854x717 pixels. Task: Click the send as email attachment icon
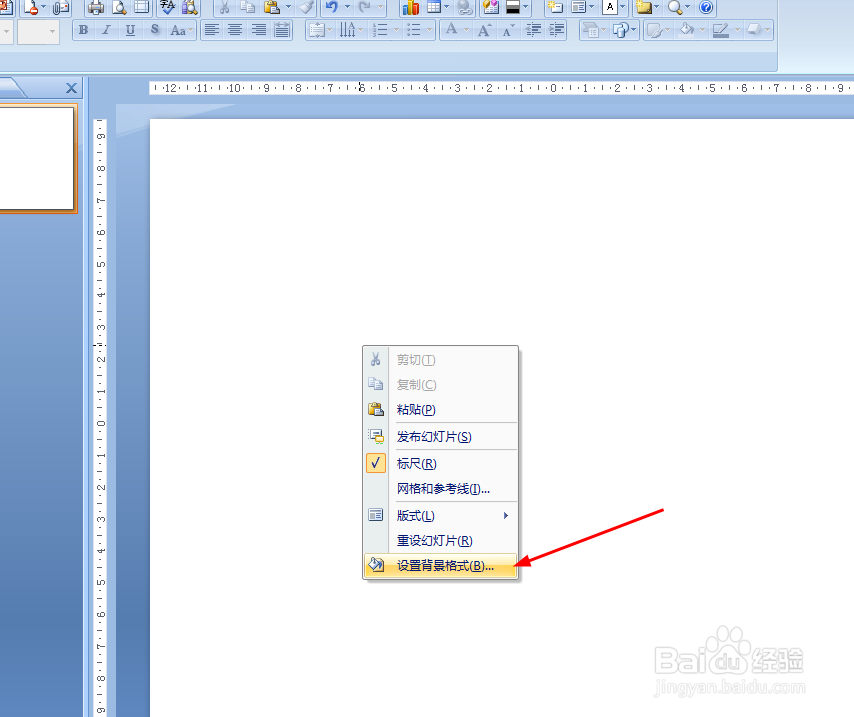pyautogui.click(x=61, y=7)
